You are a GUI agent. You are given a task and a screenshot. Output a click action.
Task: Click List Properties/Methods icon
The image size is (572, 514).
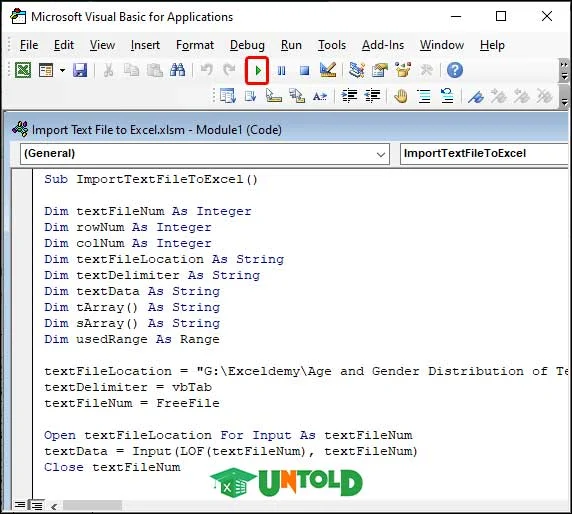[x=228, y=96]
